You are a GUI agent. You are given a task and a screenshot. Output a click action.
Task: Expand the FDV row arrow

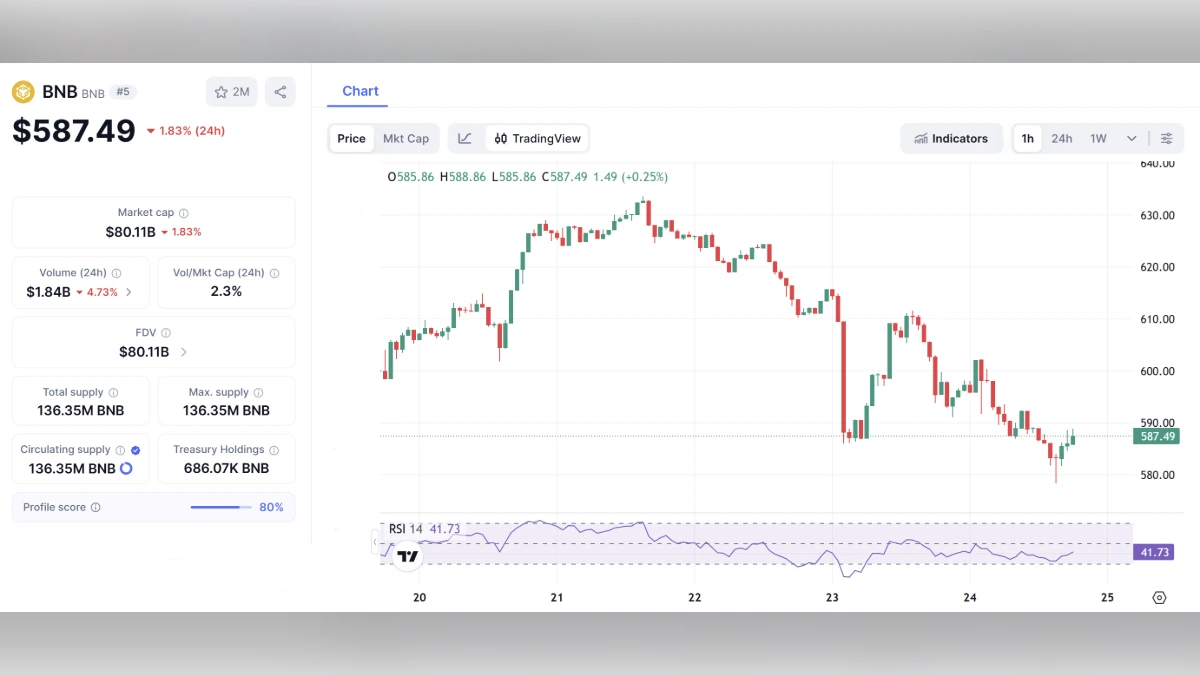click(x=185, y=352)
